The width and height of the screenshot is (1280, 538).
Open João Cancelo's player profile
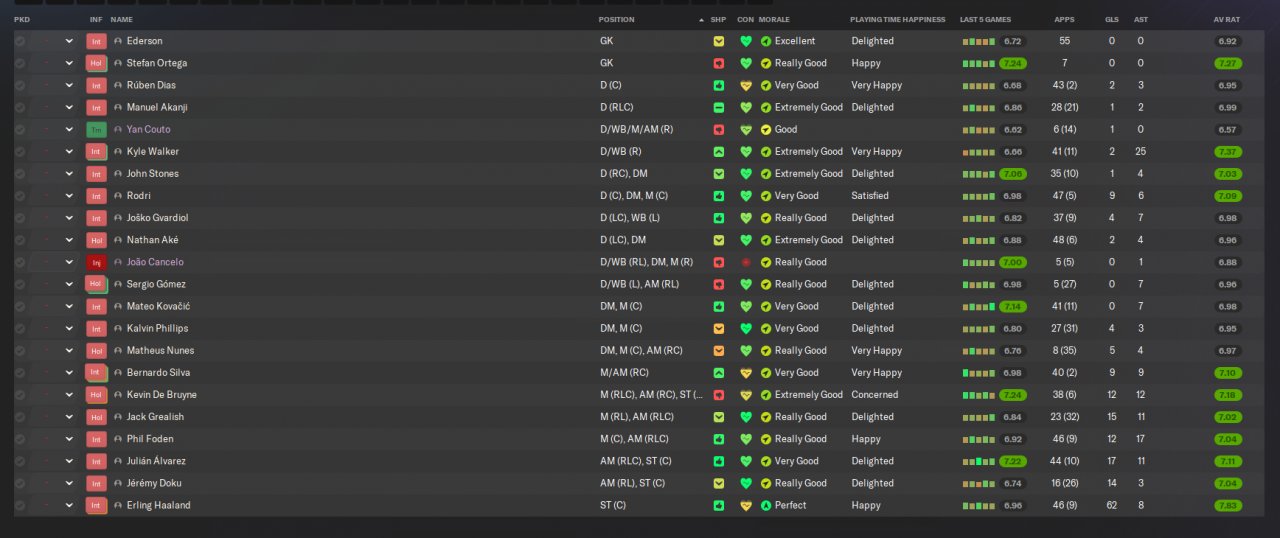point(155,262)
